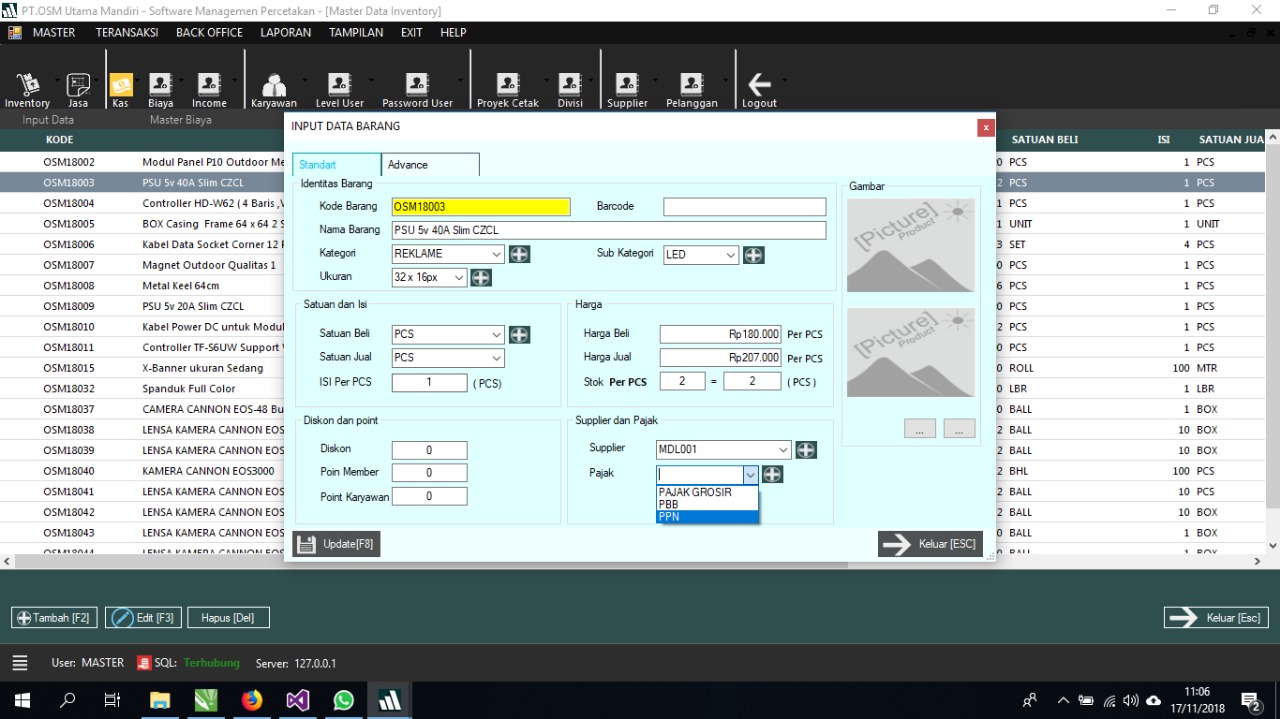Viewport: 1280px width, 719px height.
Task: Open the Supplier toolbar icon
Action: [x=627, y=90]
